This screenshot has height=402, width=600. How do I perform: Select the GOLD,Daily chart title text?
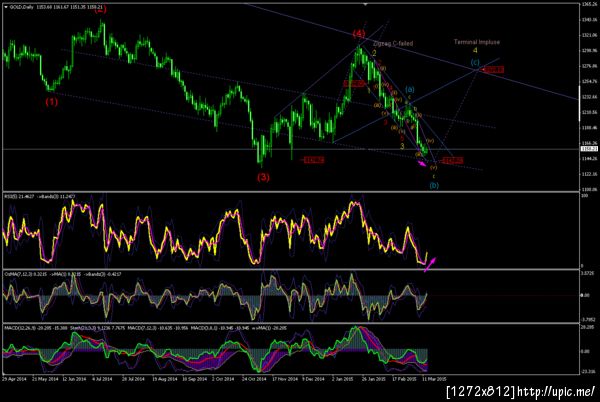(21, 7)
